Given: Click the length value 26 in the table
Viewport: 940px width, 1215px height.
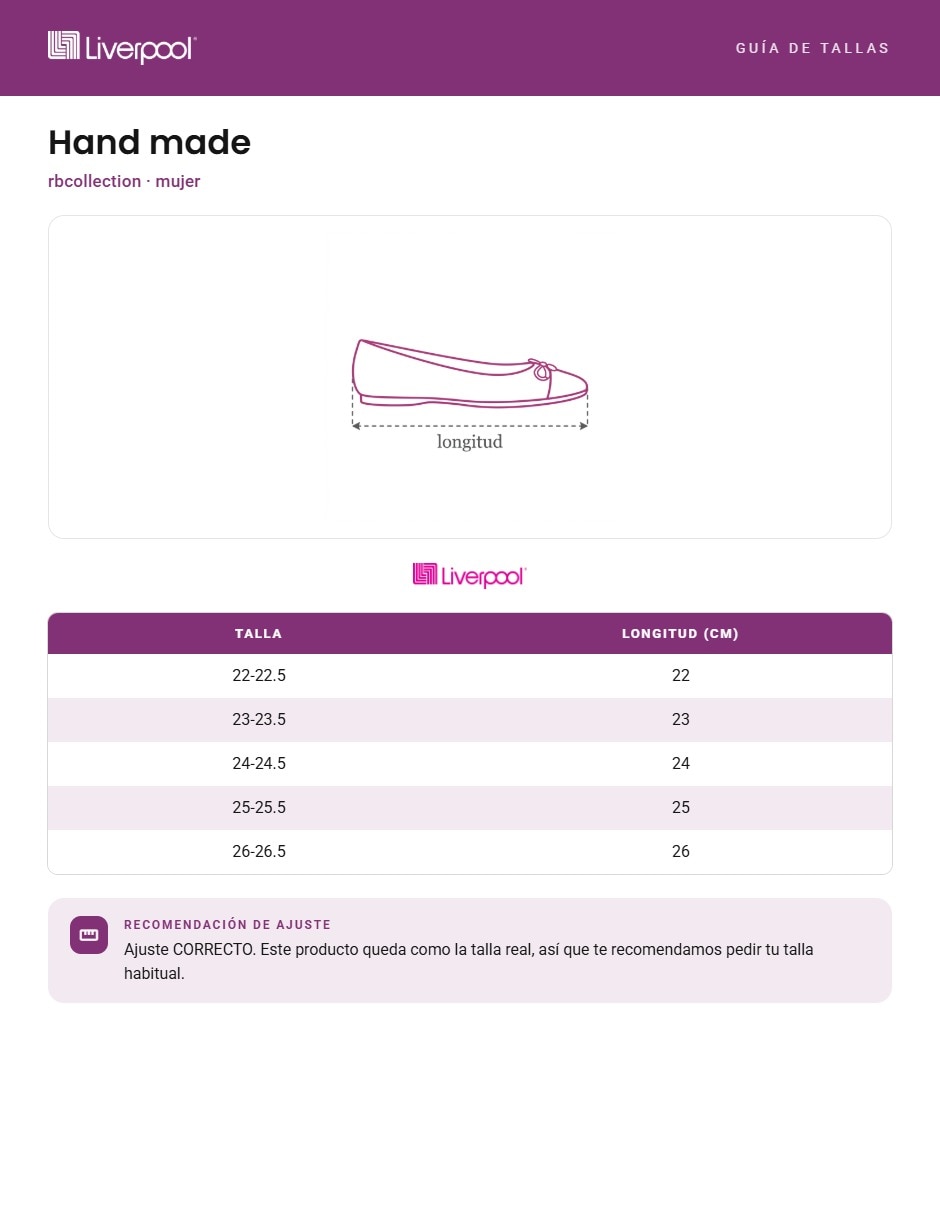Looking at the screenshot, I should click(681, 852).
